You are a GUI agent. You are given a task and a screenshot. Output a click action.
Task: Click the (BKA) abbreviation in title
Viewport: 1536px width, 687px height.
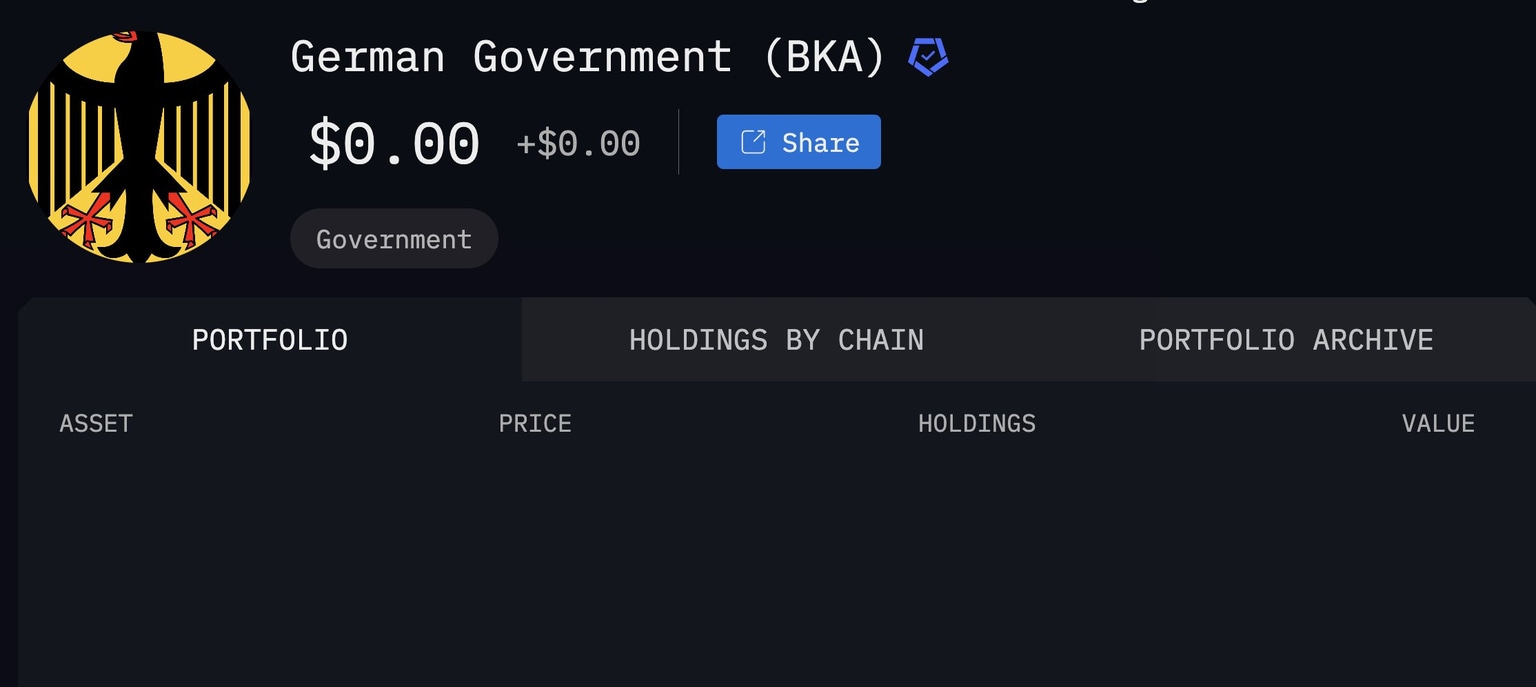824,57
